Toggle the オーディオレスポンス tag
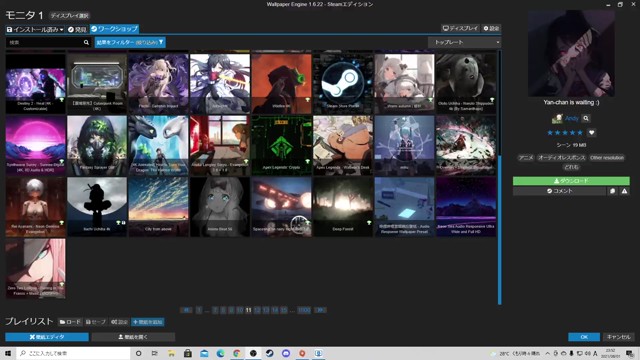Viewport: 640px width, 360px height. (x=561, y=158)
